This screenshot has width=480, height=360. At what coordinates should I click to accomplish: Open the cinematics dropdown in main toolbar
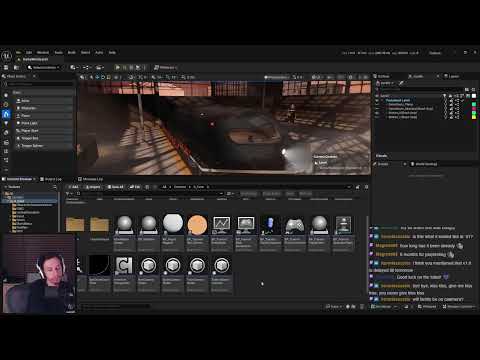pos(100,67)
